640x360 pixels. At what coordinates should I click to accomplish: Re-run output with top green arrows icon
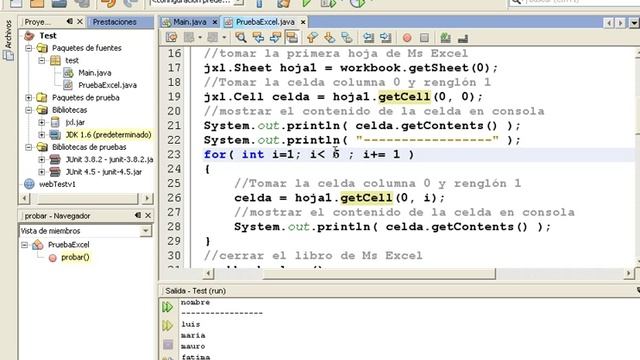pyautogui.click(x=167, y=307)
